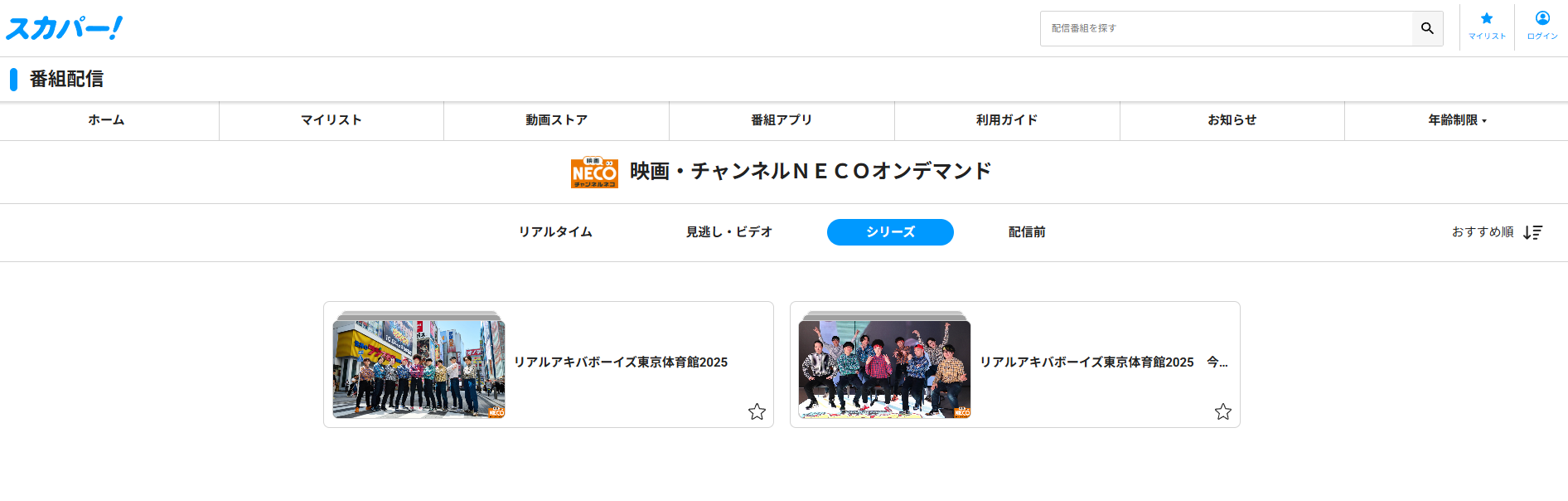Open second series title ending with 今…
1568x501 pixels.
1104,362
